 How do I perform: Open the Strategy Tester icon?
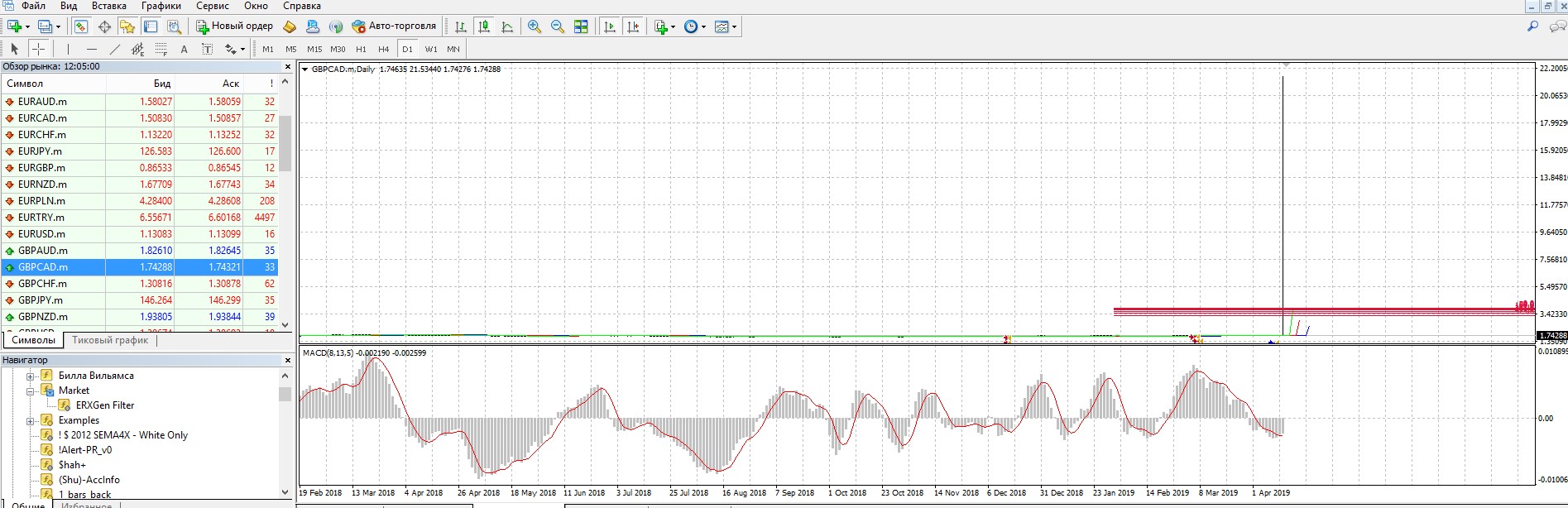[174, 26]
